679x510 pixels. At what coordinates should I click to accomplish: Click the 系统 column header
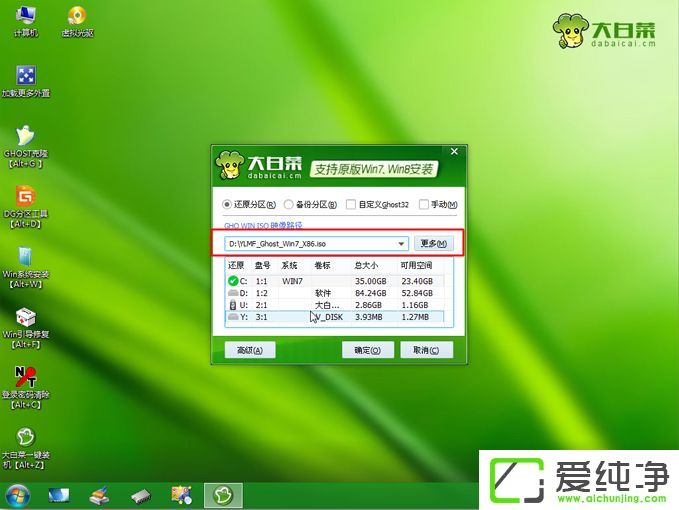coord(289,265)
